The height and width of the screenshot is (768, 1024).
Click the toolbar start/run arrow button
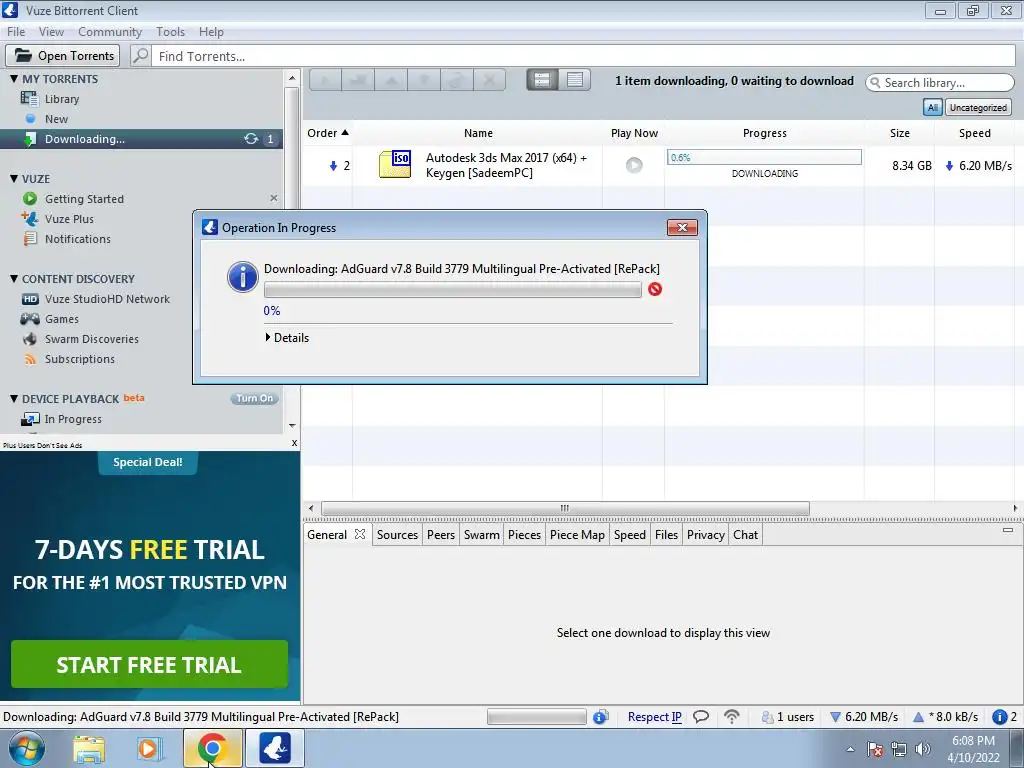pos(325,80)
